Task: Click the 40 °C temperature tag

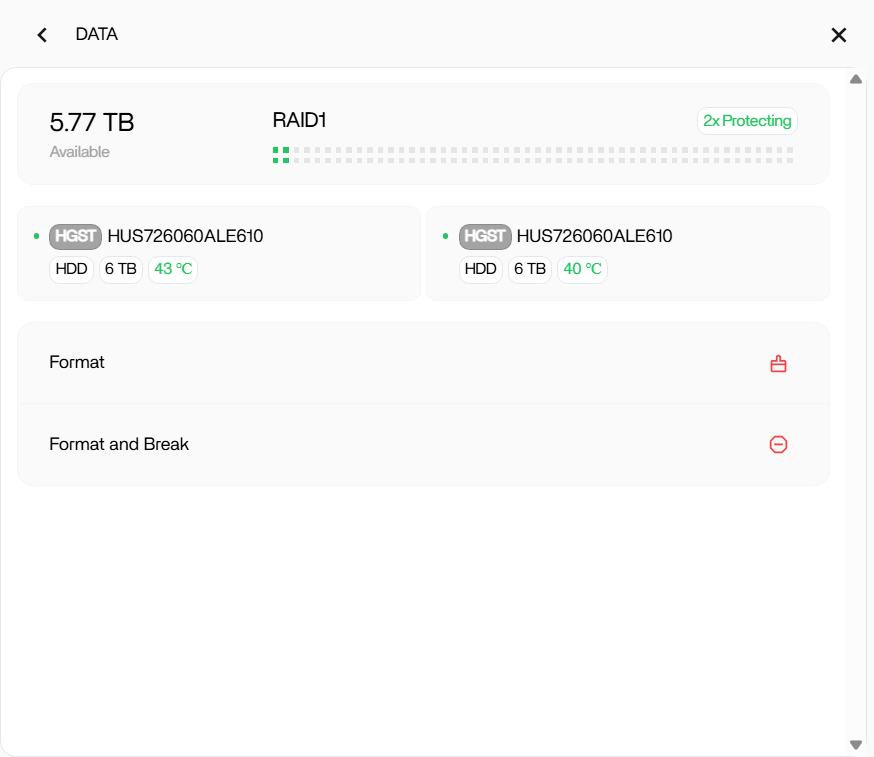Action: (582, 269)
